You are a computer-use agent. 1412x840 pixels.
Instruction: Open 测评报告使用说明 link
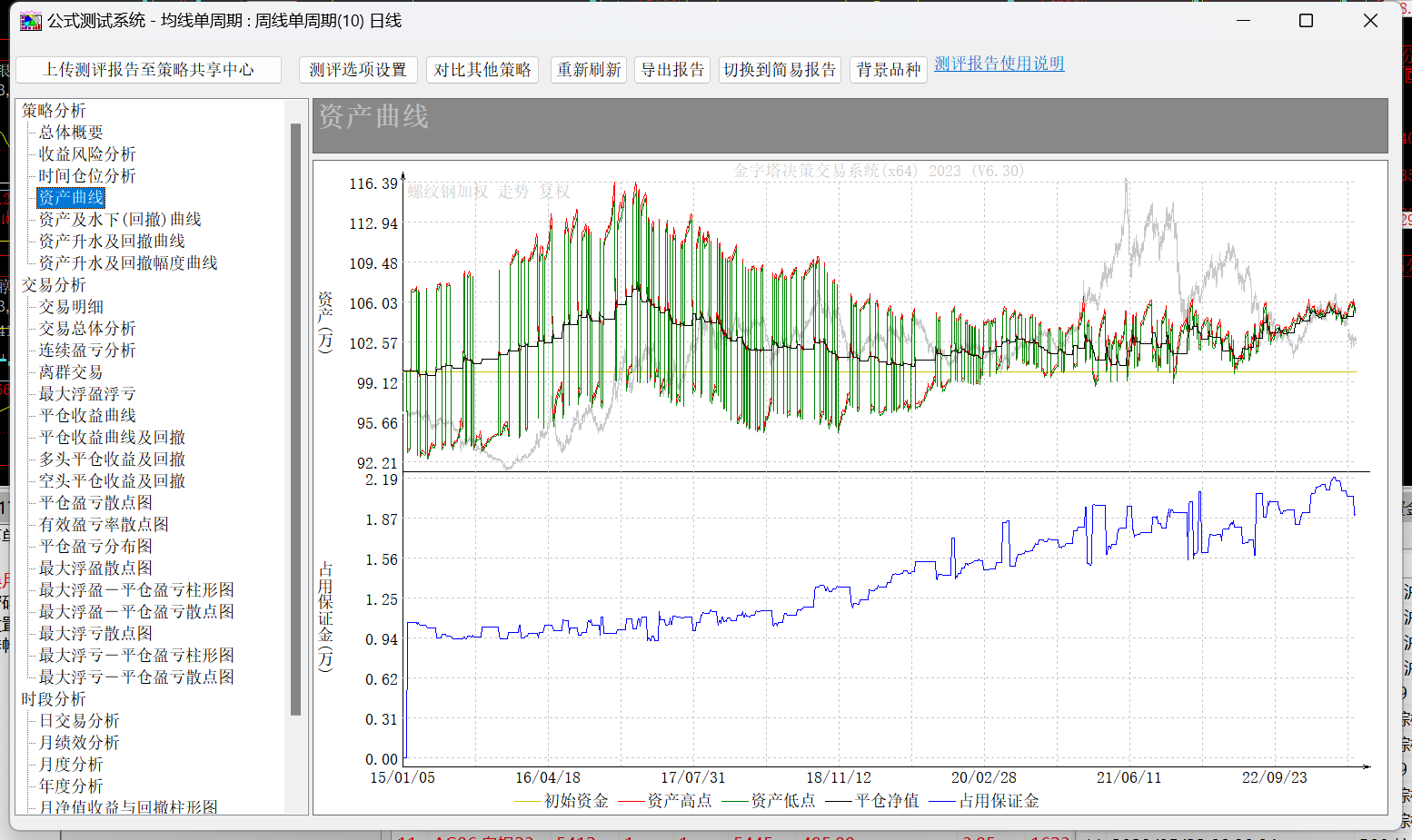[x=999, y=64]
